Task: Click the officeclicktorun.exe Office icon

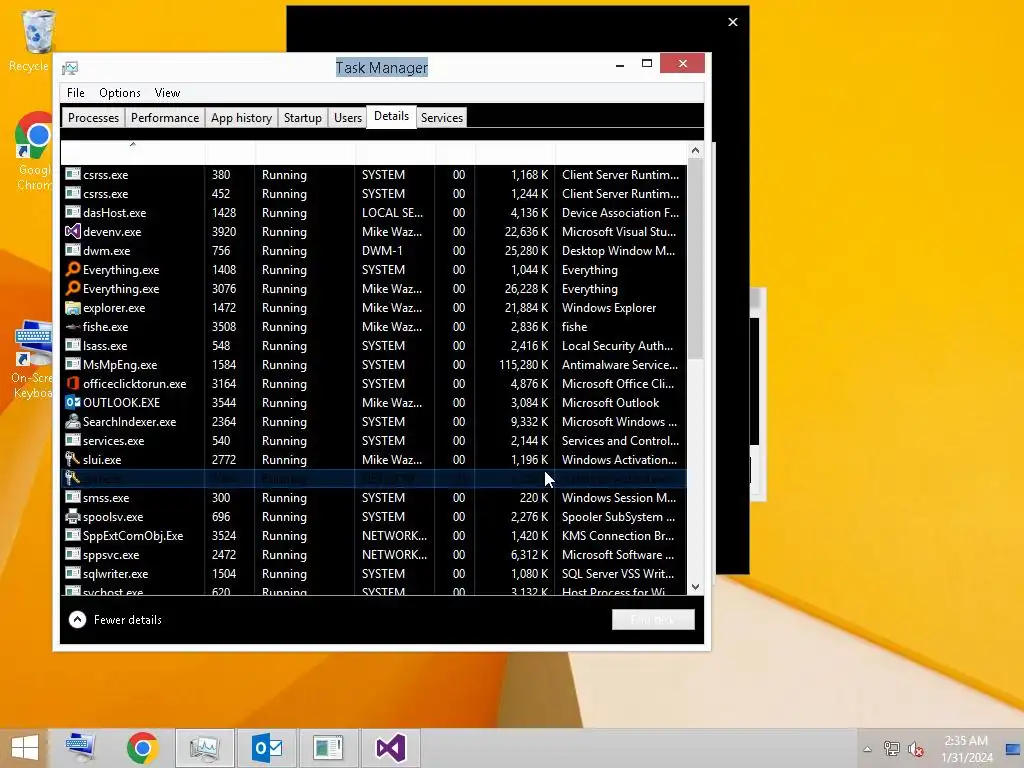Action: point(72,383)
